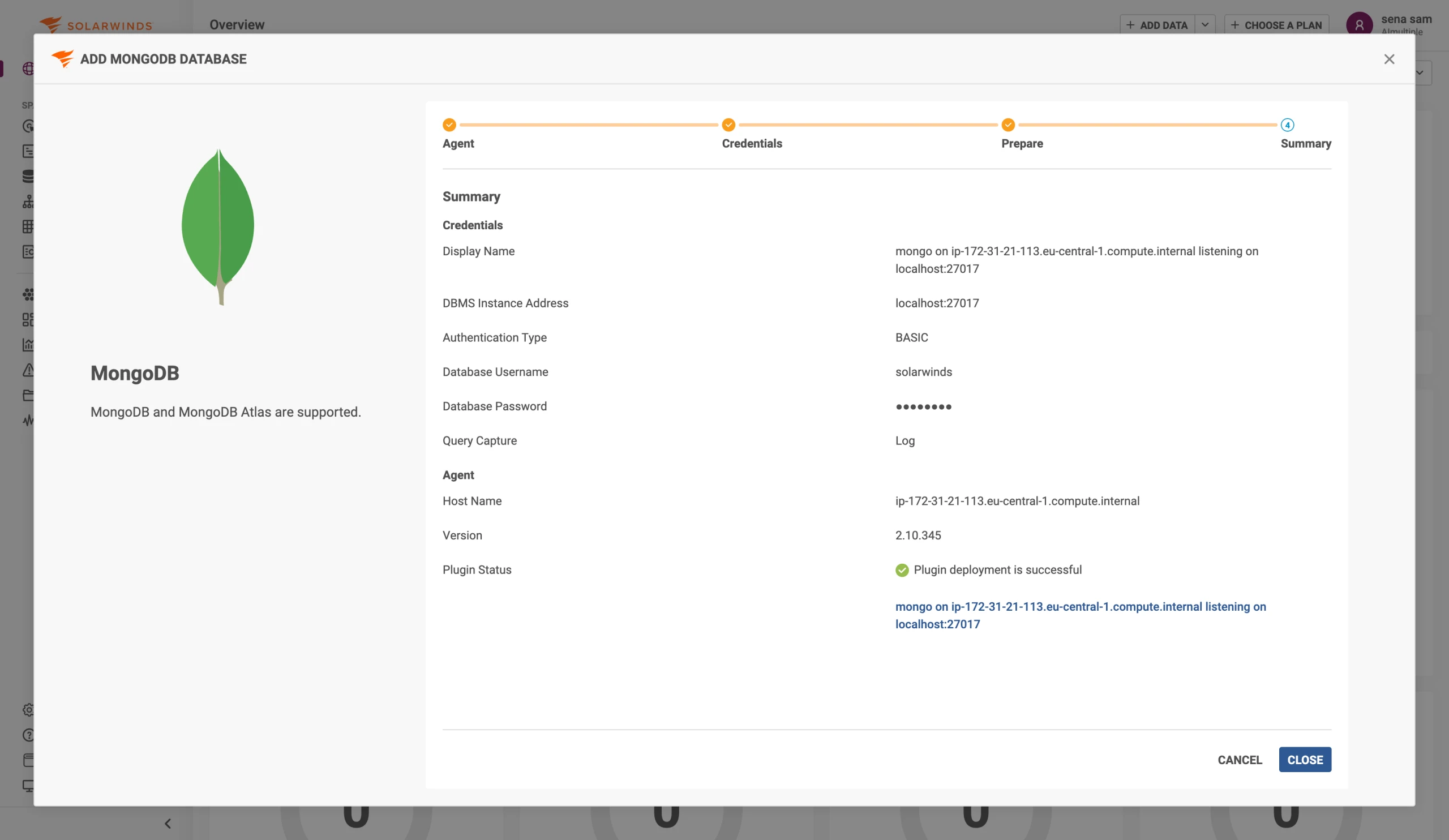Click the Agent step checkmark icon
The image size is (1449, 840).
(x=449, y=125)
